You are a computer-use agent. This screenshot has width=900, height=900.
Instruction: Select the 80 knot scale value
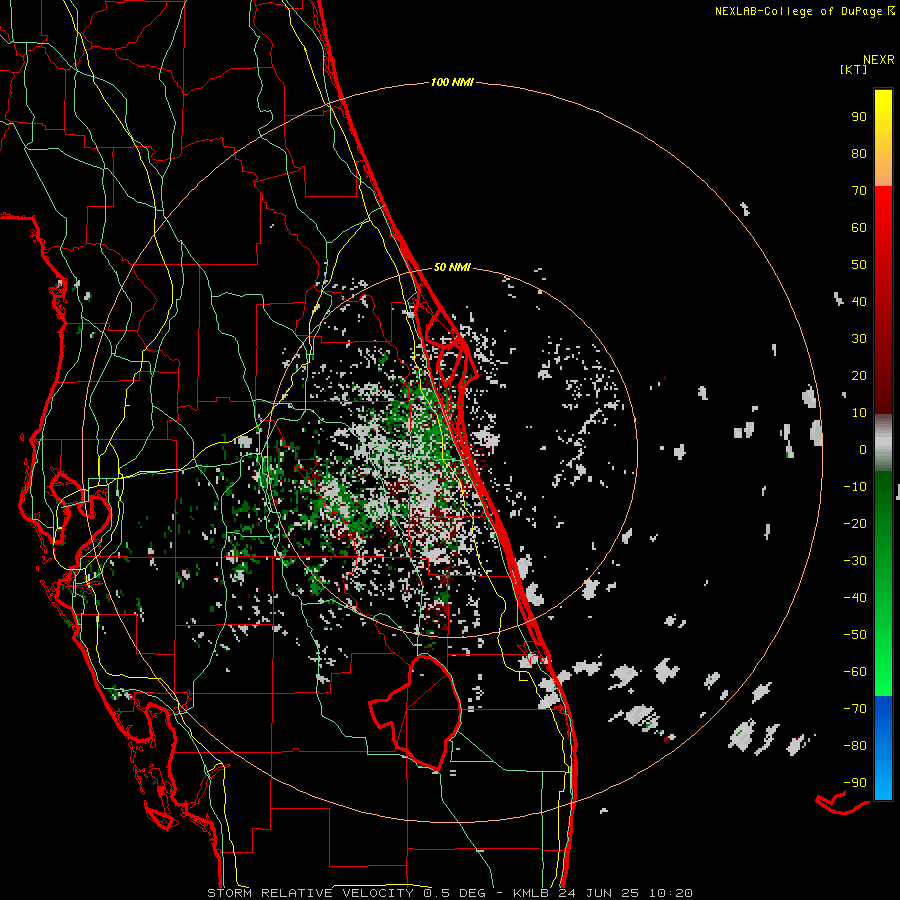click(859, 154)
